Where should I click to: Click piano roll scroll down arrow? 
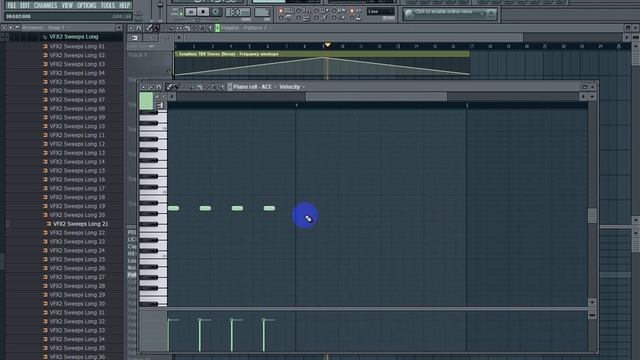tap(592, 302)
